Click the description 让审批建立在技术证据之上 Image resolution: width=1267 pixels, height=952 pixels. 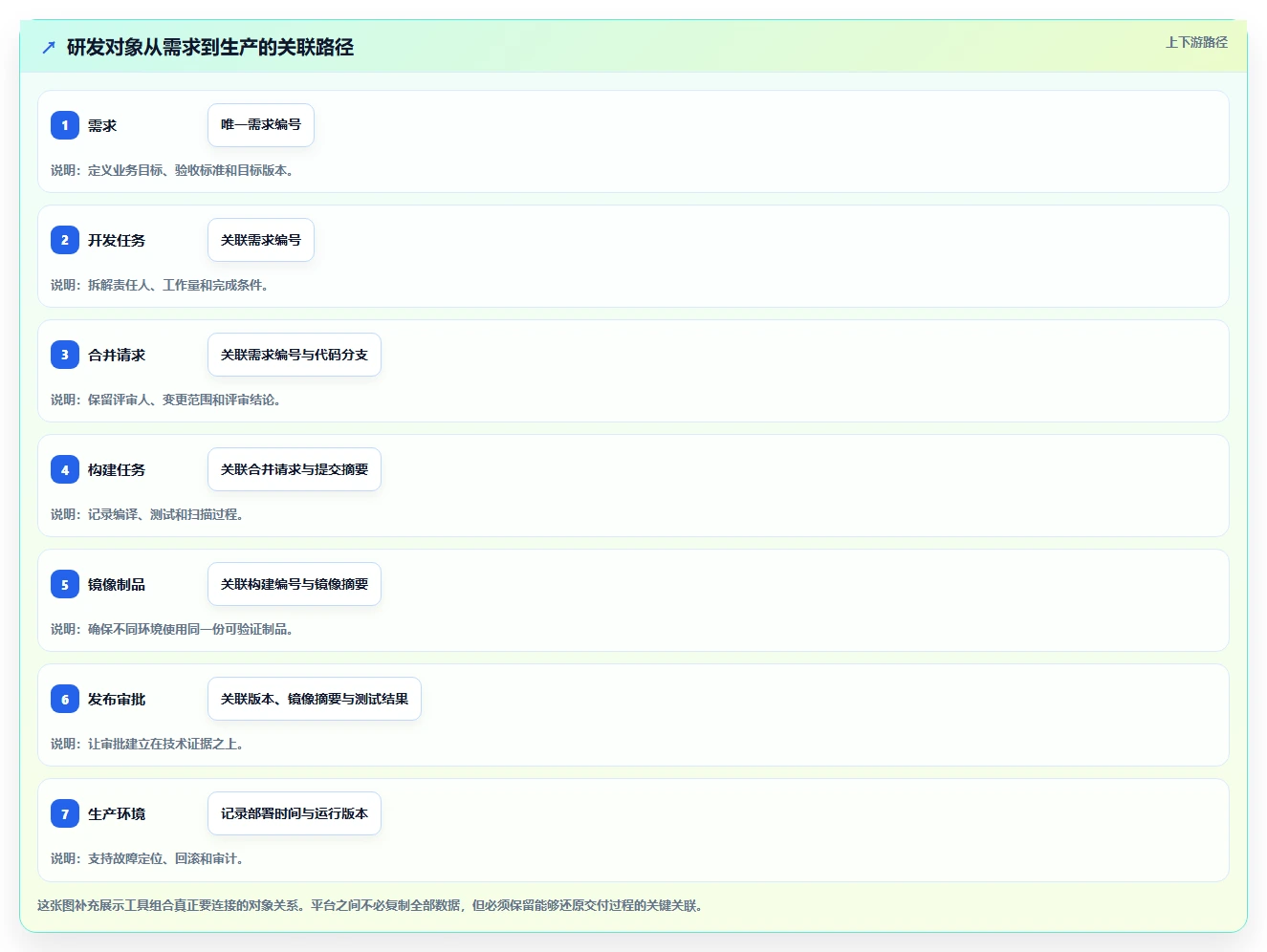(x=165, y=744)
